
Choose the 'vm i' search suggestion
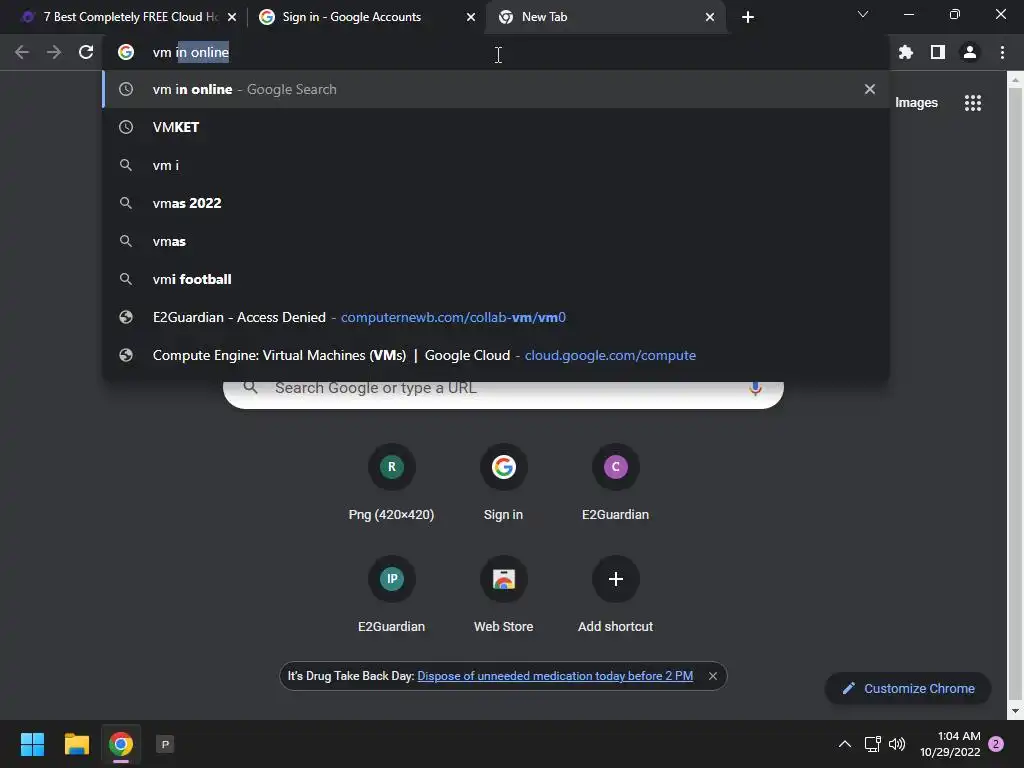click(496, 165)
